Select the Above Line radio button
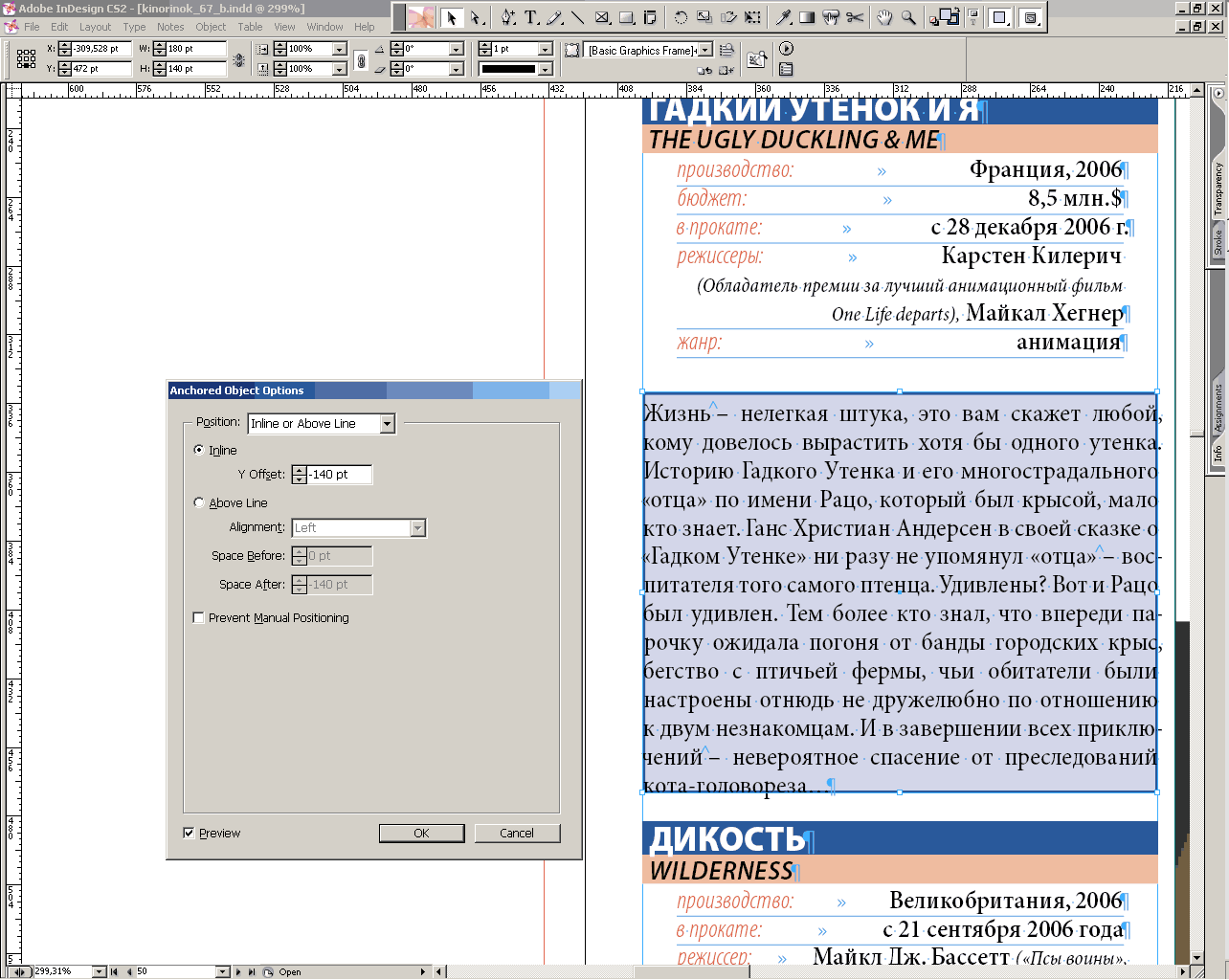This screenshot has height=980, width=1229. [x=199, y=502]
